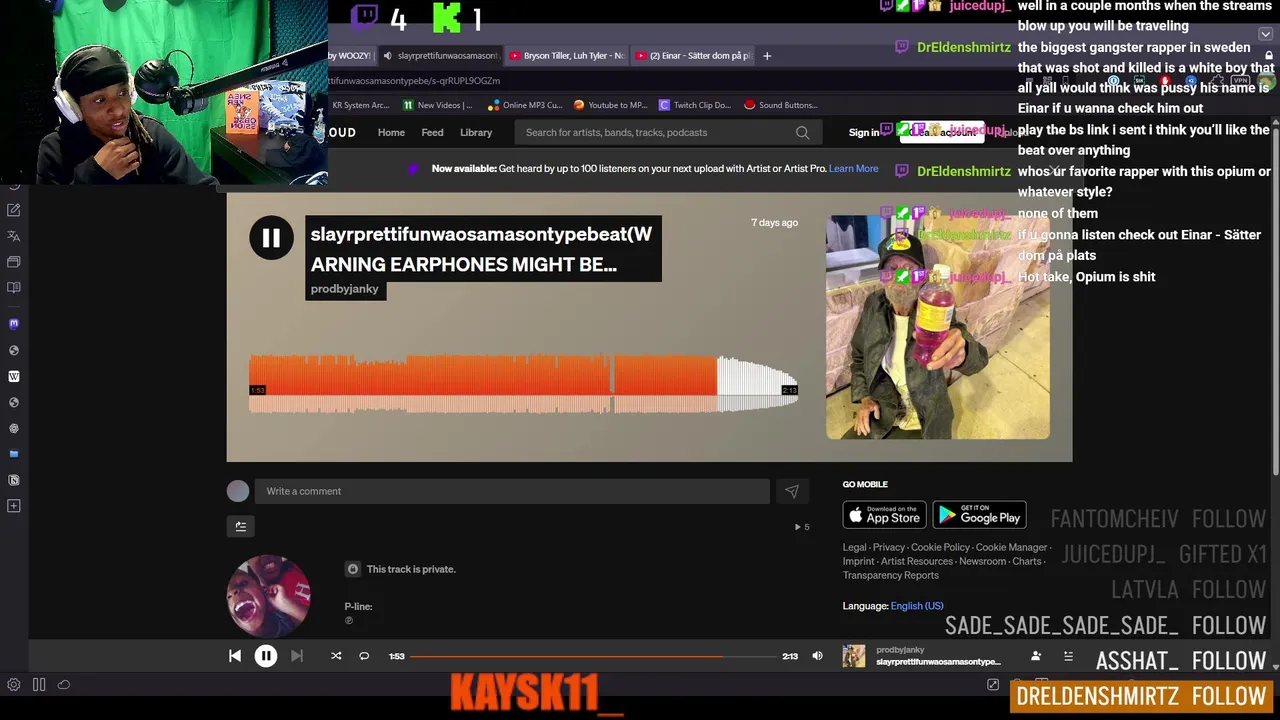Viewport: 1280px width, 720px height.
Task: Change language via English (US) selector
Action: point(916,606)
